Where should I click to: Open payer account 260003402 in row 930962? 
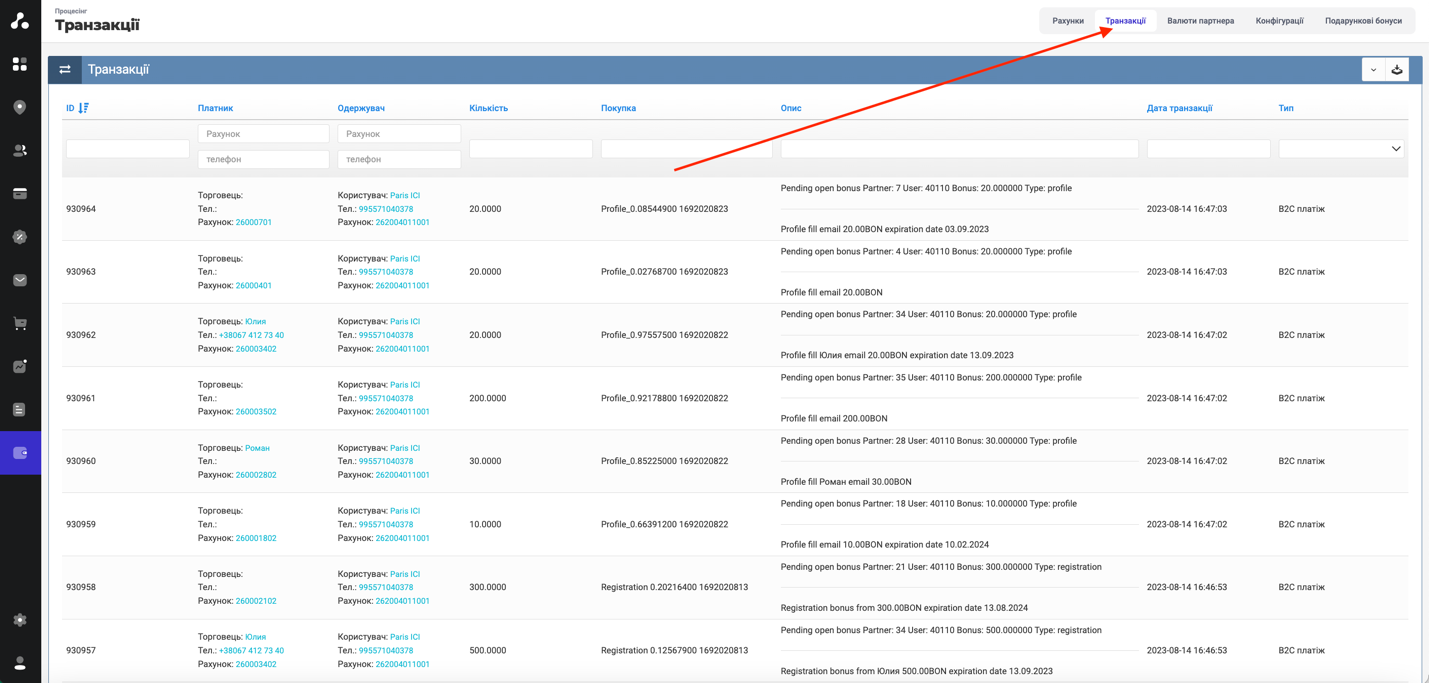tap(256, 349)
